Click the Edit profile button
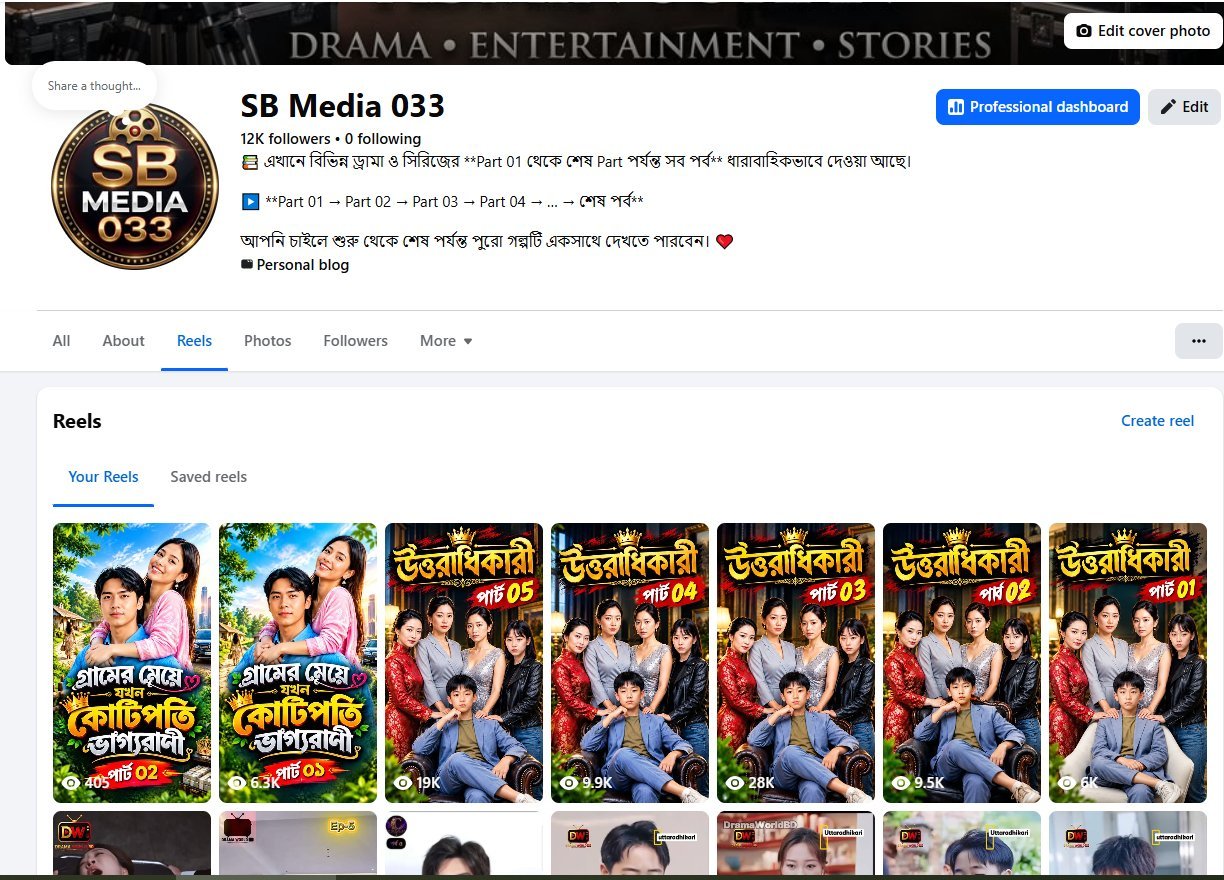The width and height of the screenshot is (1224, 880). (1184, 107)
